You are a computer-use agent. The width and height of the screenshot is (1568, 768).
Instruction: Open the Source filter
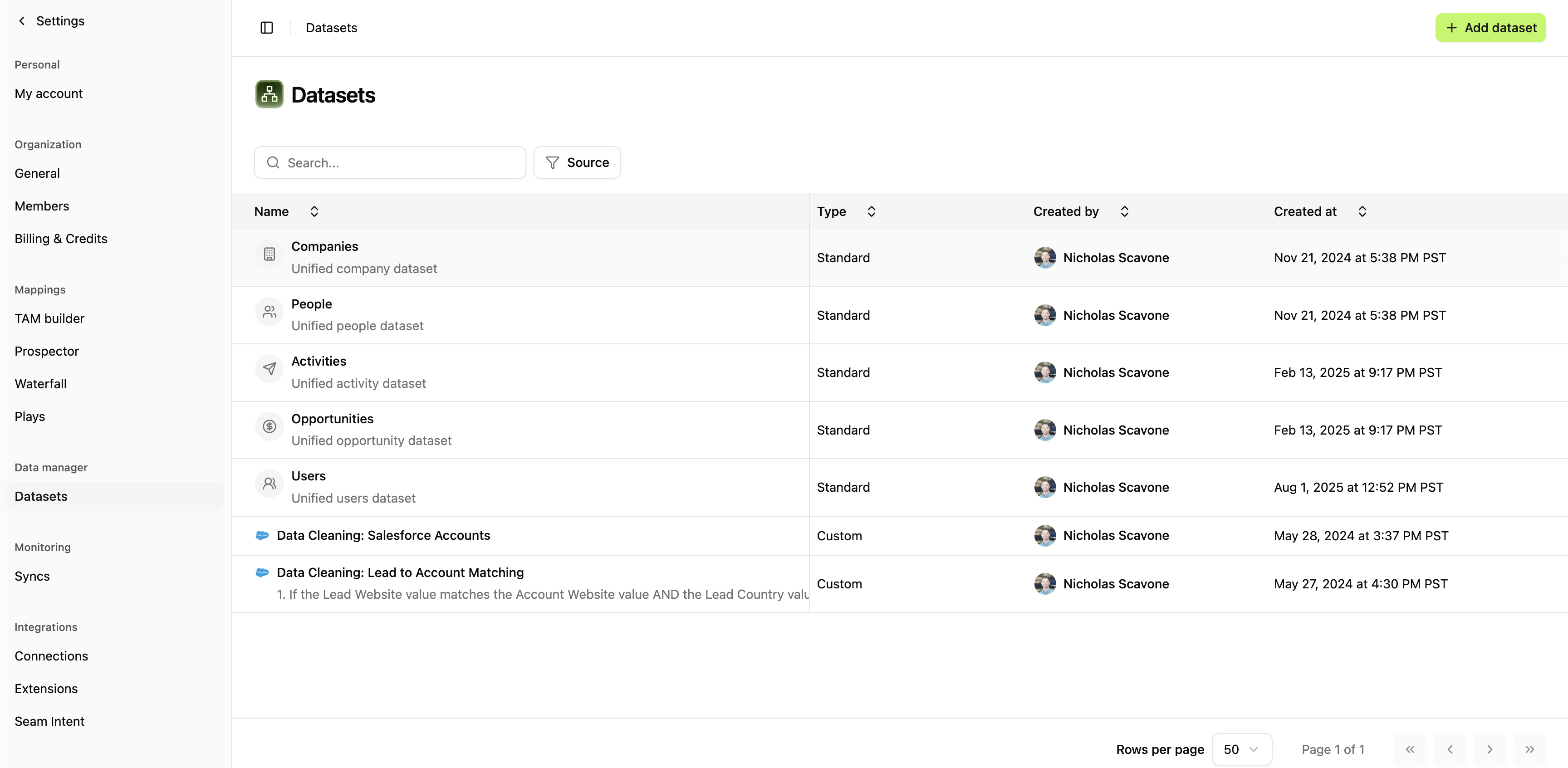coord(577,162)
